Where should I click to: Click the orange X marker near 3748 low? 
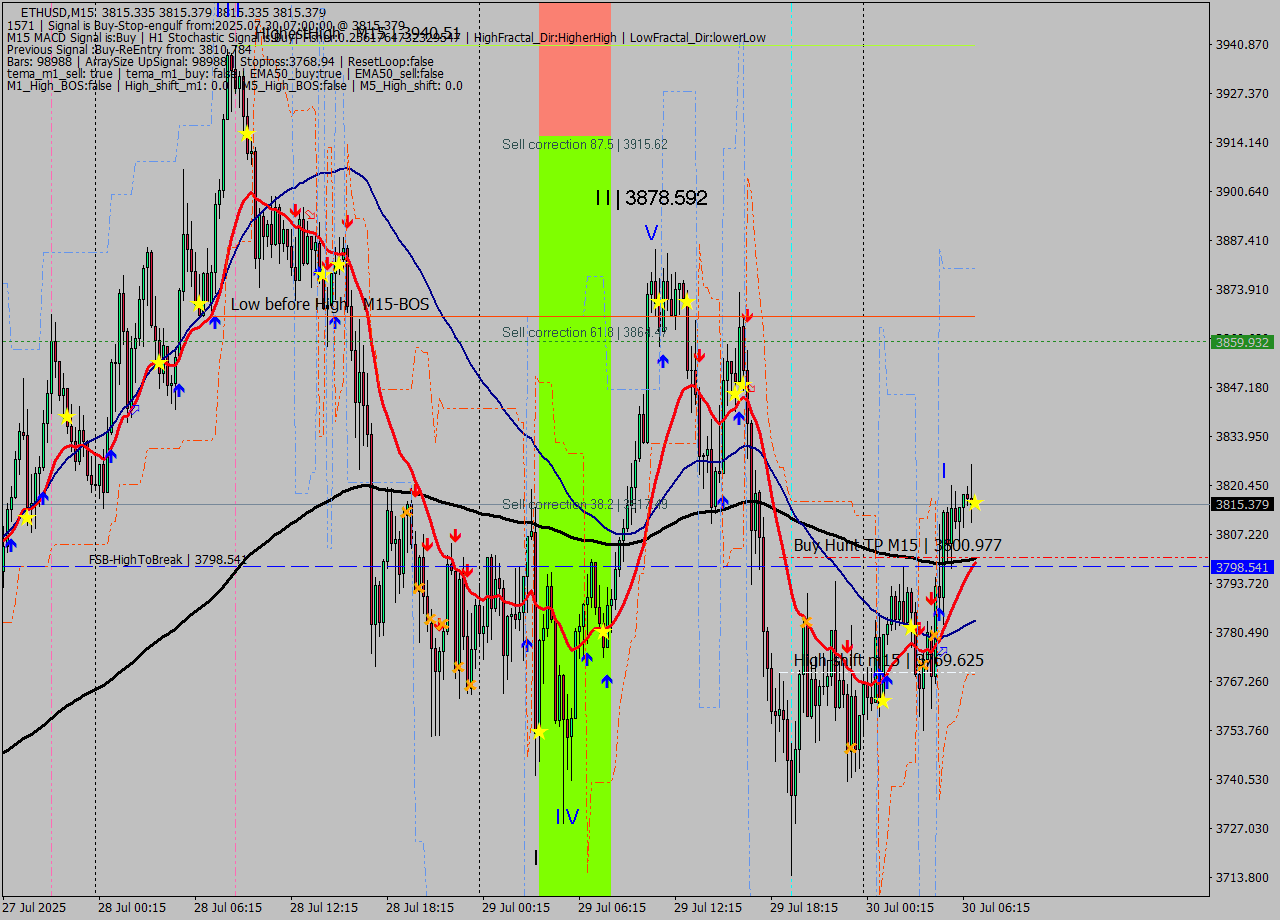pos(850,748)
